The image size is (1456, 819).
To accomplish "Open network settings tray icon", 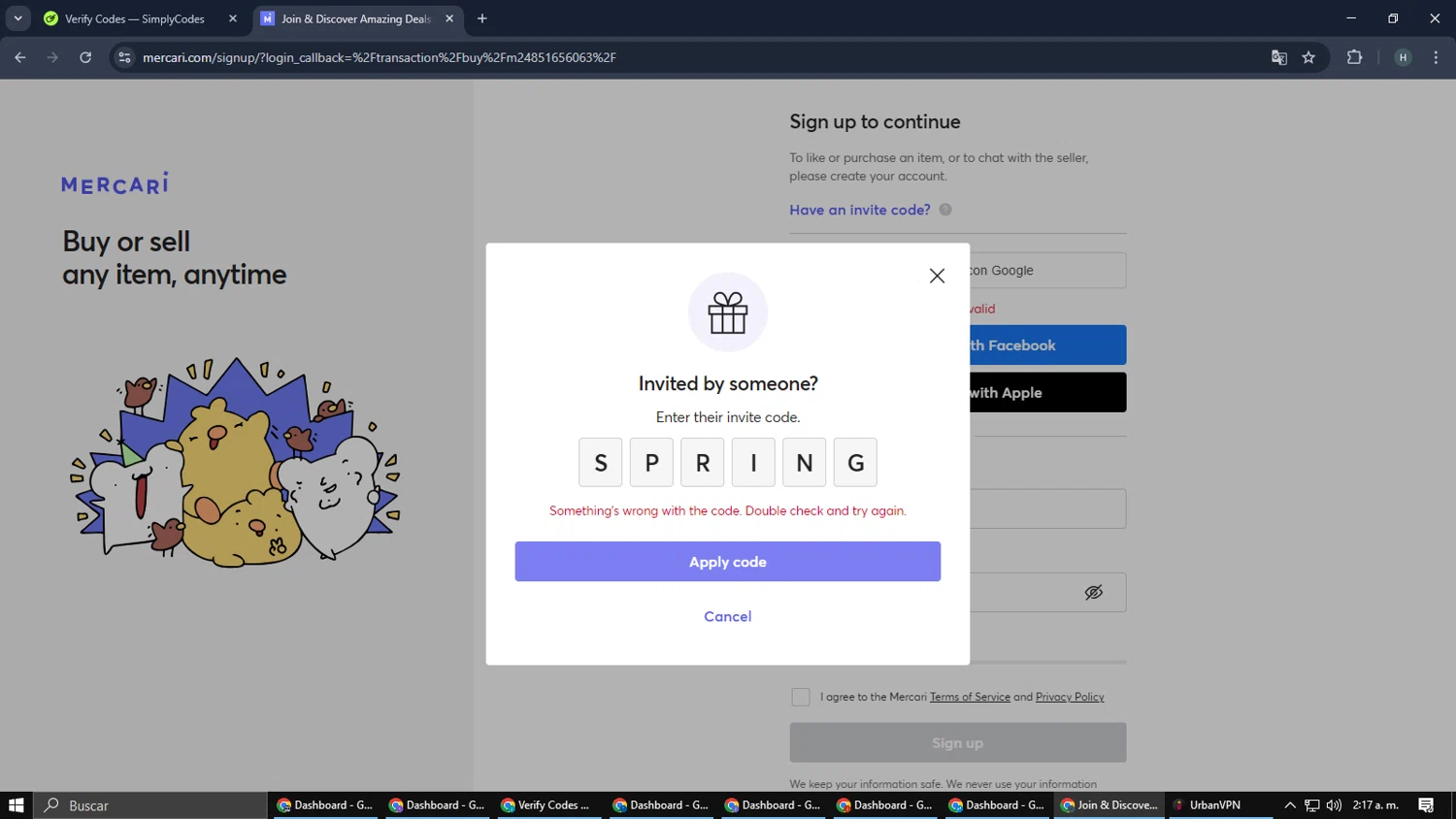I will point(1312,805).
